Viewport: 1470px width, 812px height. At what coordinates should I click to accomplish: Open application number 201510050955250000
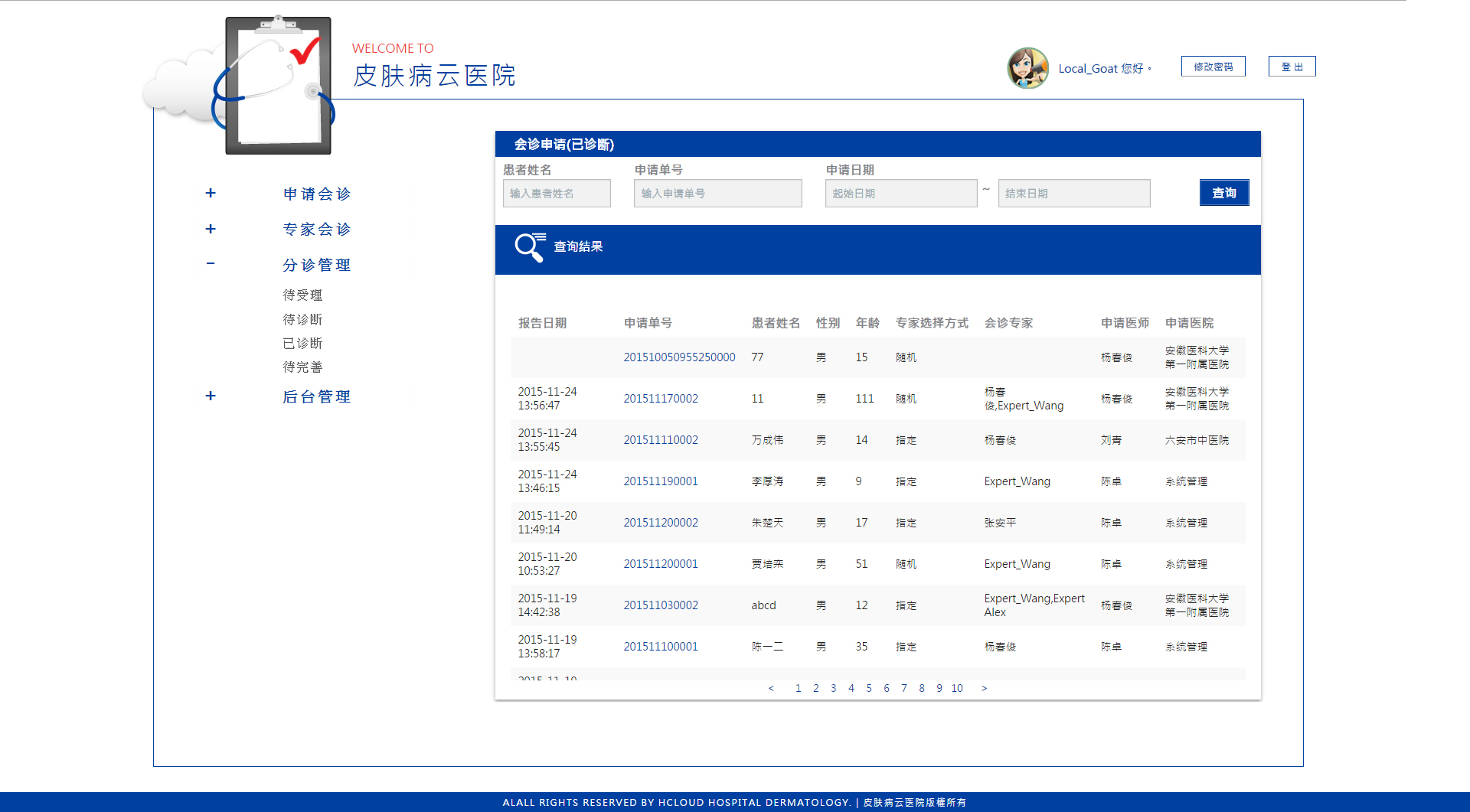pos(679,357)
